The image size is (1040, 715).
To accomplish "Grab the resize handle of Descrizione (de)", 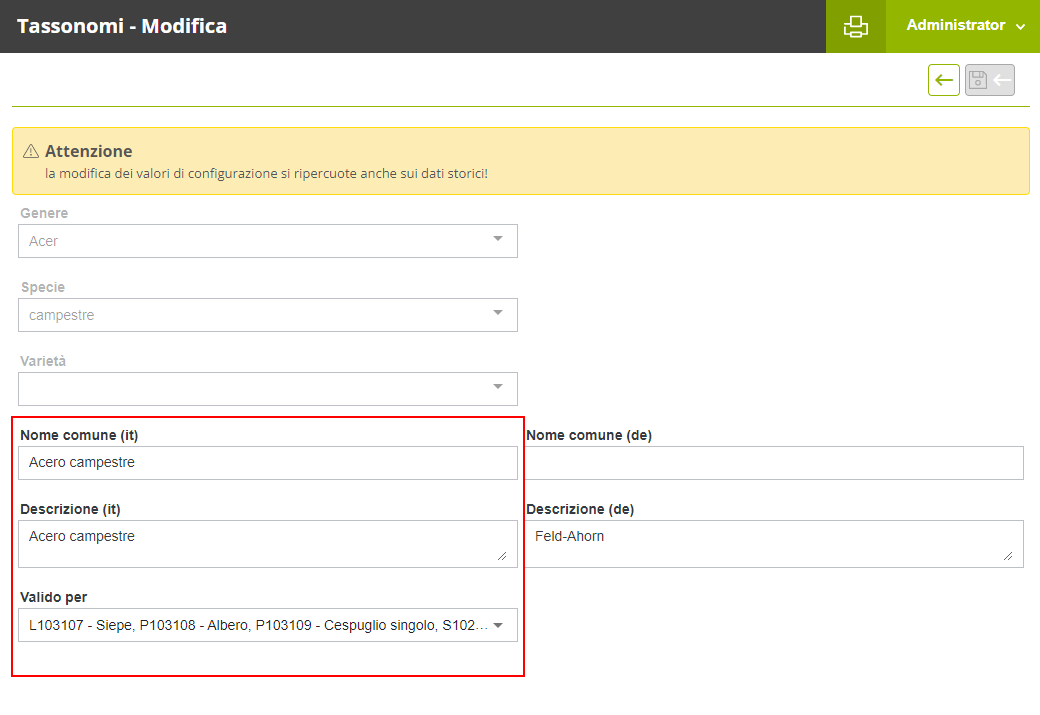I will 1007,556.
